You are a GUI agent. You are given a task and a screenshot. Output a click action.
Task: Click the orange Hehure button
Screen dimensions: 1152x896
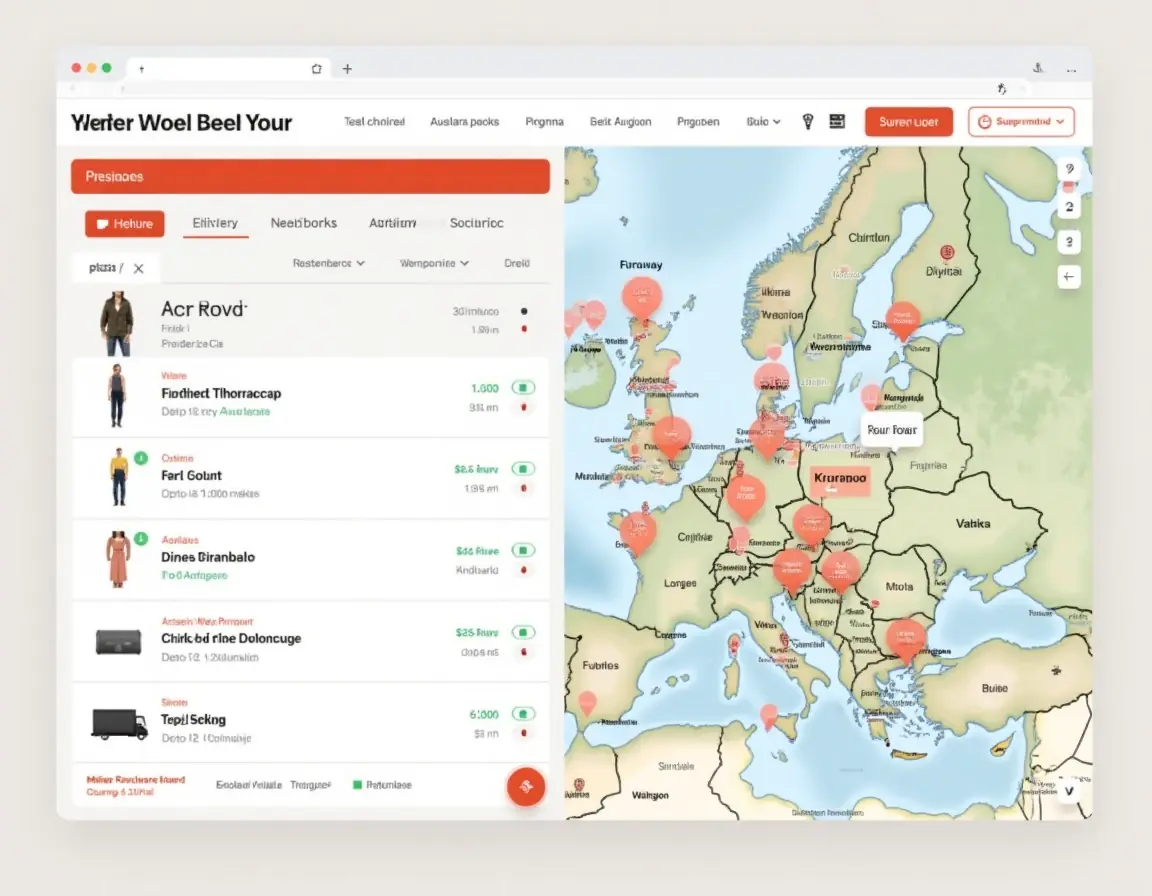[x=124, y=224]
